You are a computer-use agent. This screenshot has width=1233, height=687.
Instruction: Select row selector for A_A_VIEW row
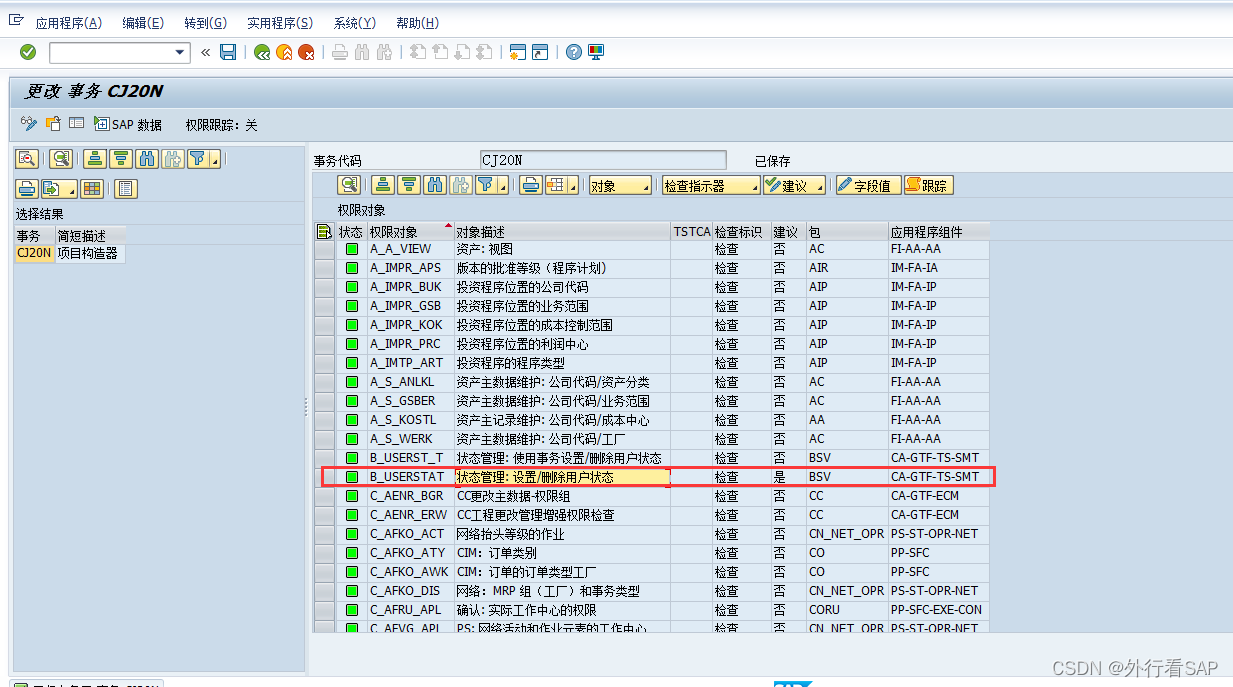[x=324, y=249]
